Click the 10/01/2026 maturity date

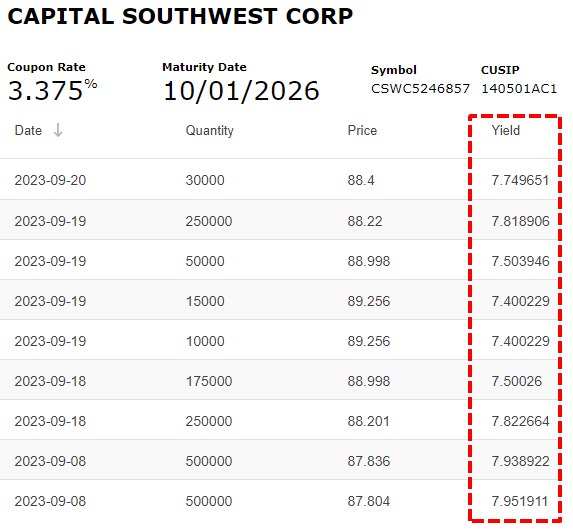pos(241,91)
